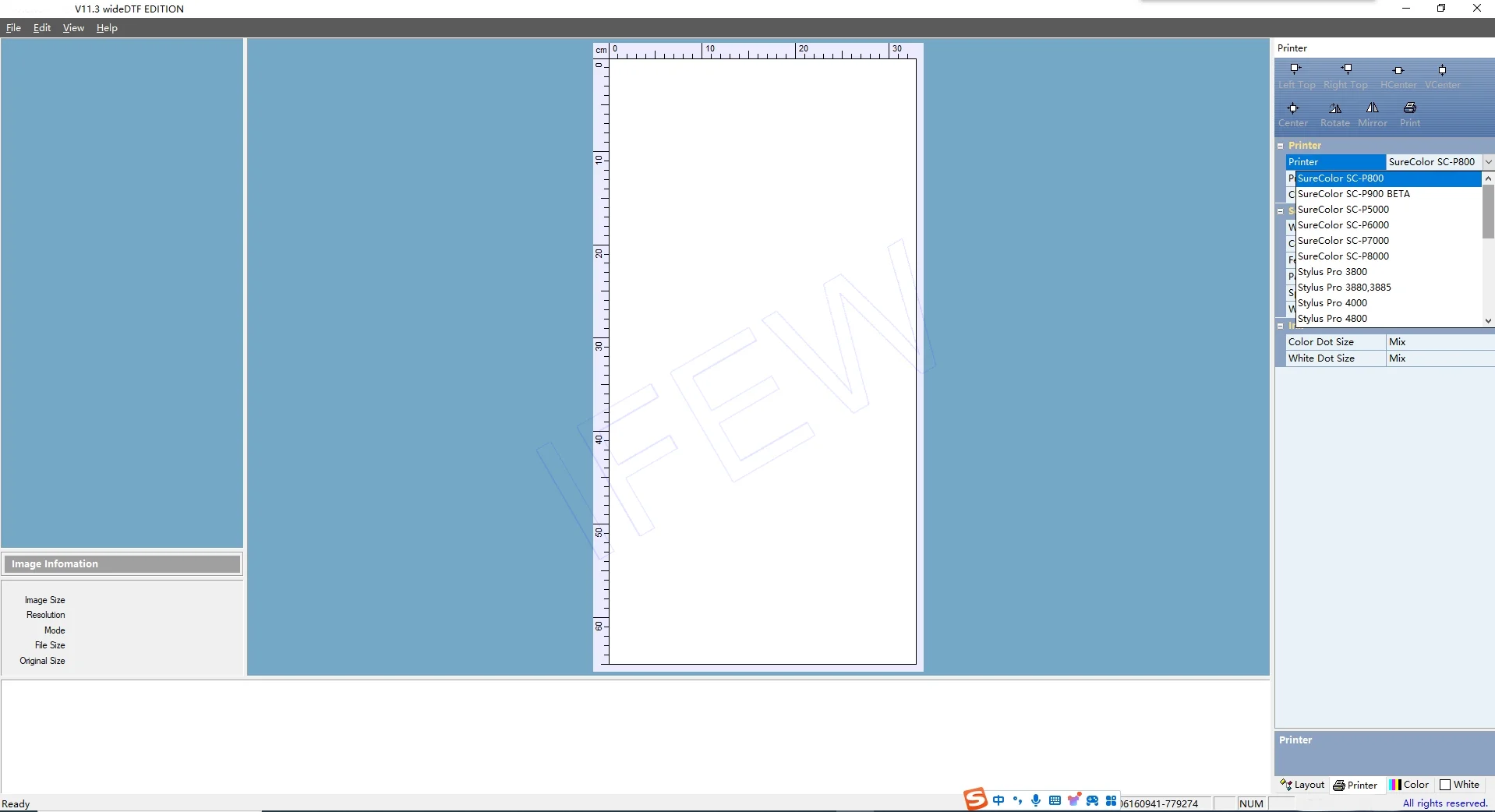Switch Chinese input mode via 中 icon

998,800
